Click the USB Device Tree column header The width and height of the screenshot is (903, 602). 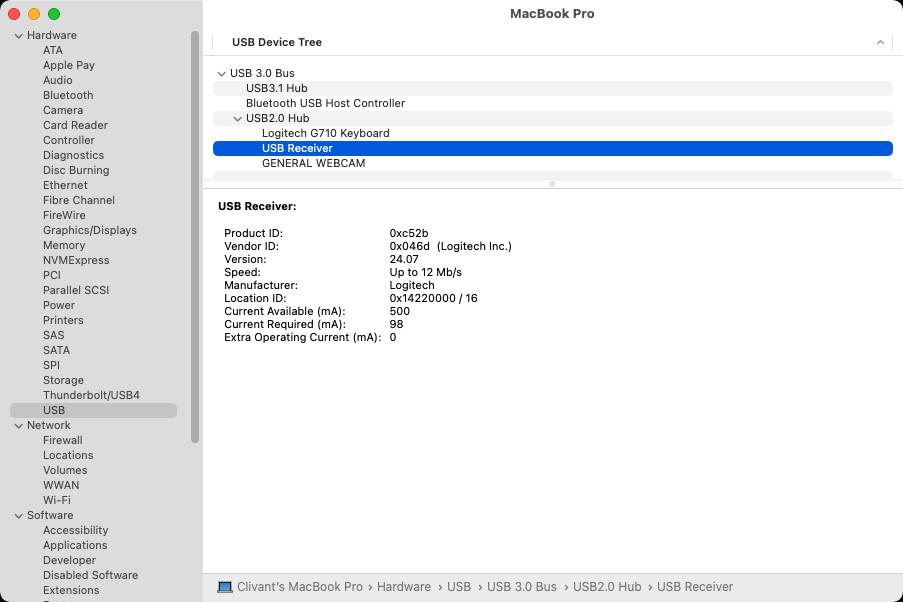coord(553,42)
